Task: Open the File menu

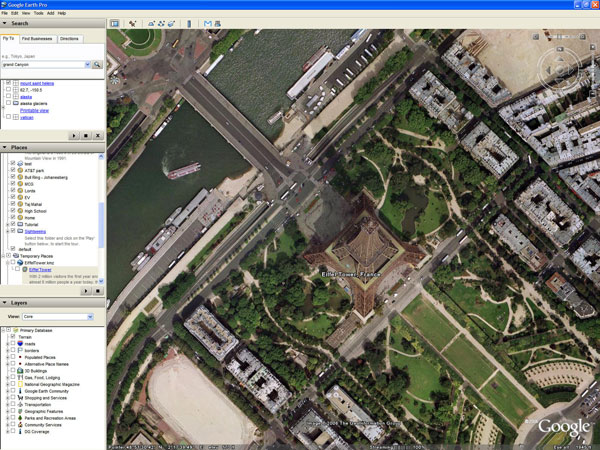Action: pos(4,13)
